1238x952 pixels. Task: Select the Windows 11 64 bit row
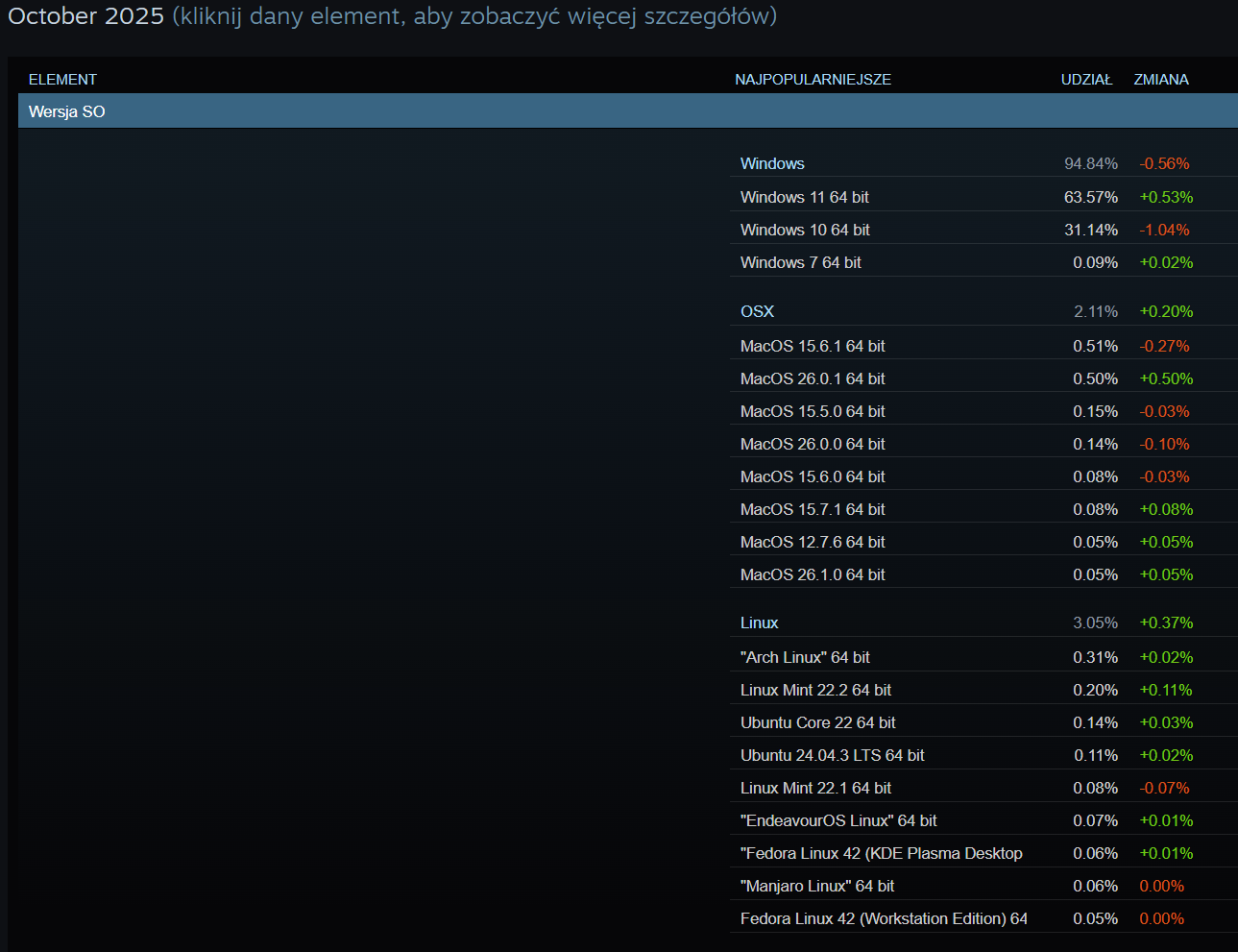[804, 197]
